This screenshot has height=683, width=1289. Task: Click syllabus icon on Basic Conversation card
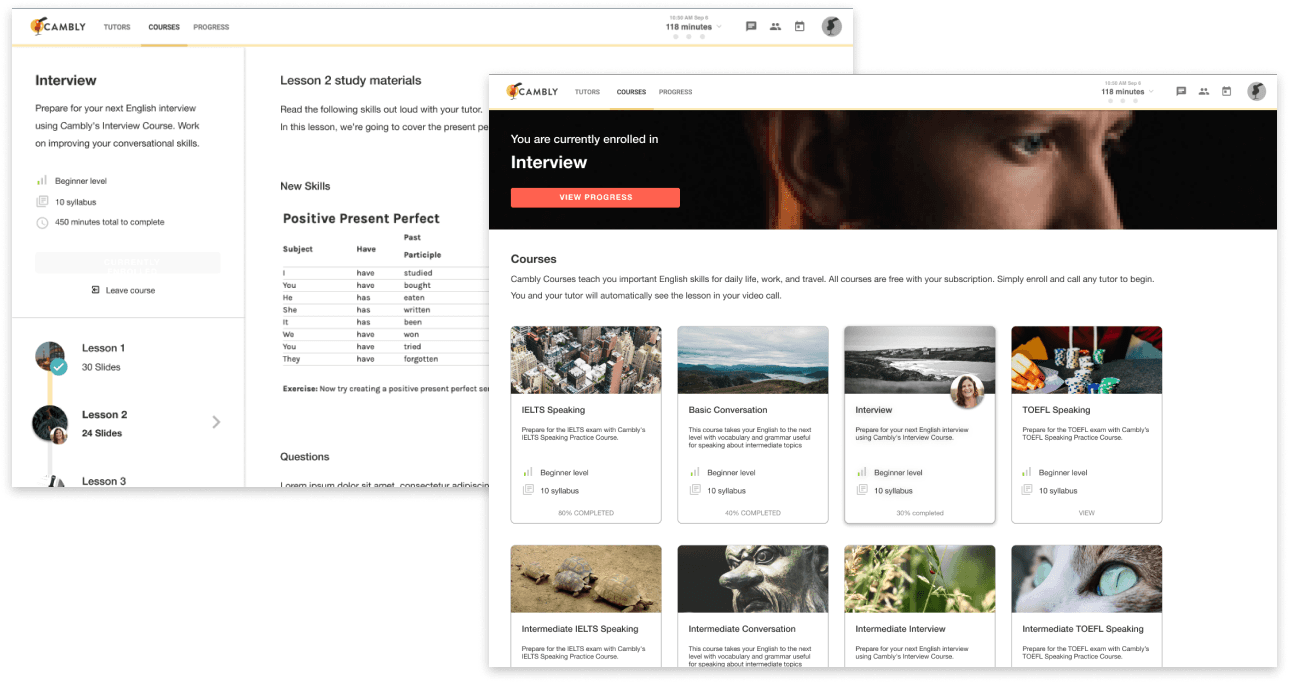tap(694, 490)
